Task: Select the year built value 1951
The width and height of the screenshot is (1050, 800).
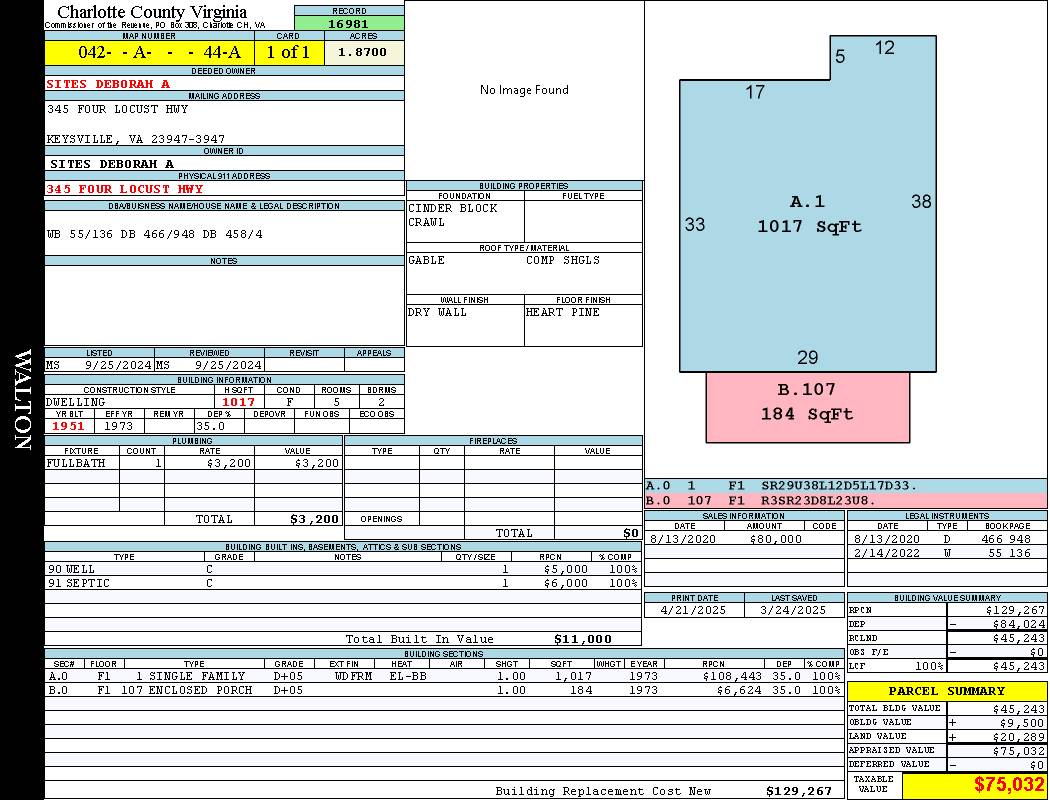Action: point(70,426)
